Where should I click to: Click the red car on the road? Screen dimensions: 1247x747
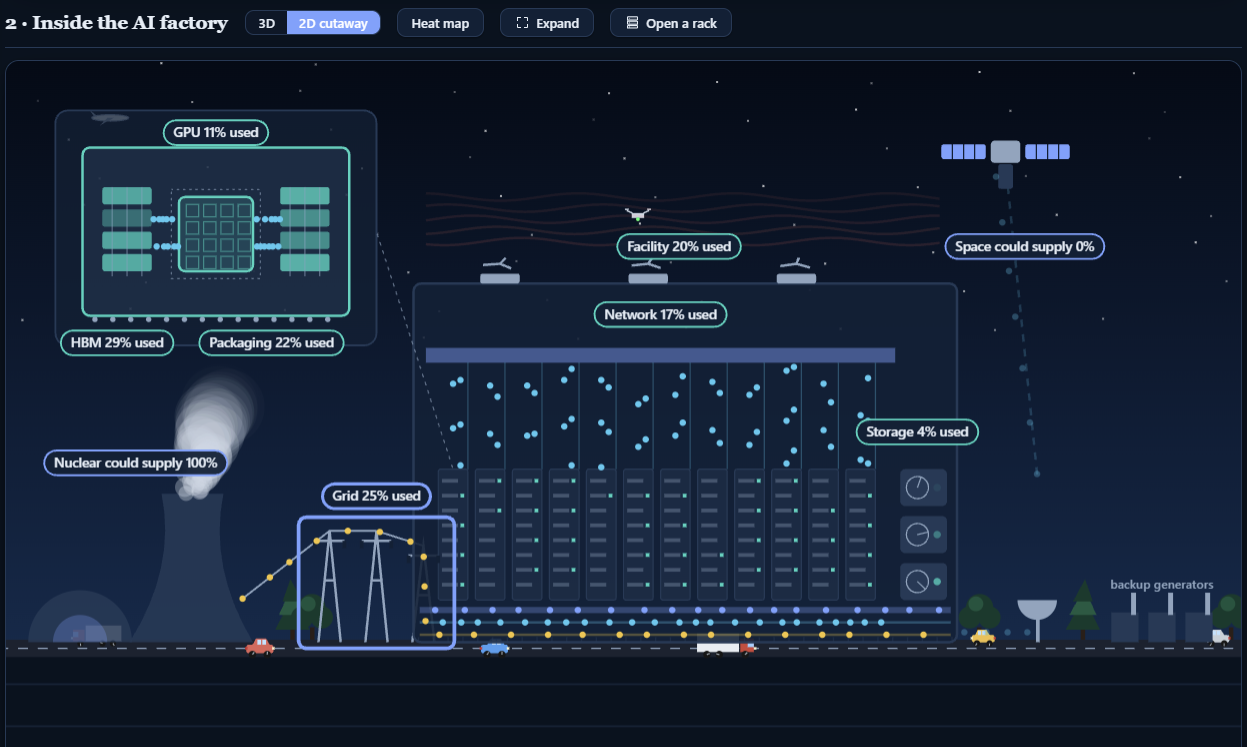coord(260,646)
